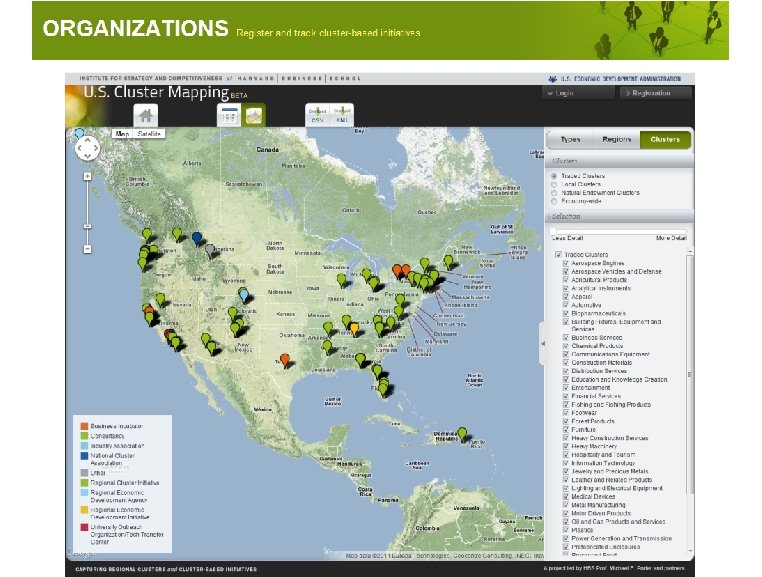
Task: Uncheck Information Technology checkbox
Action: point(566,463)
